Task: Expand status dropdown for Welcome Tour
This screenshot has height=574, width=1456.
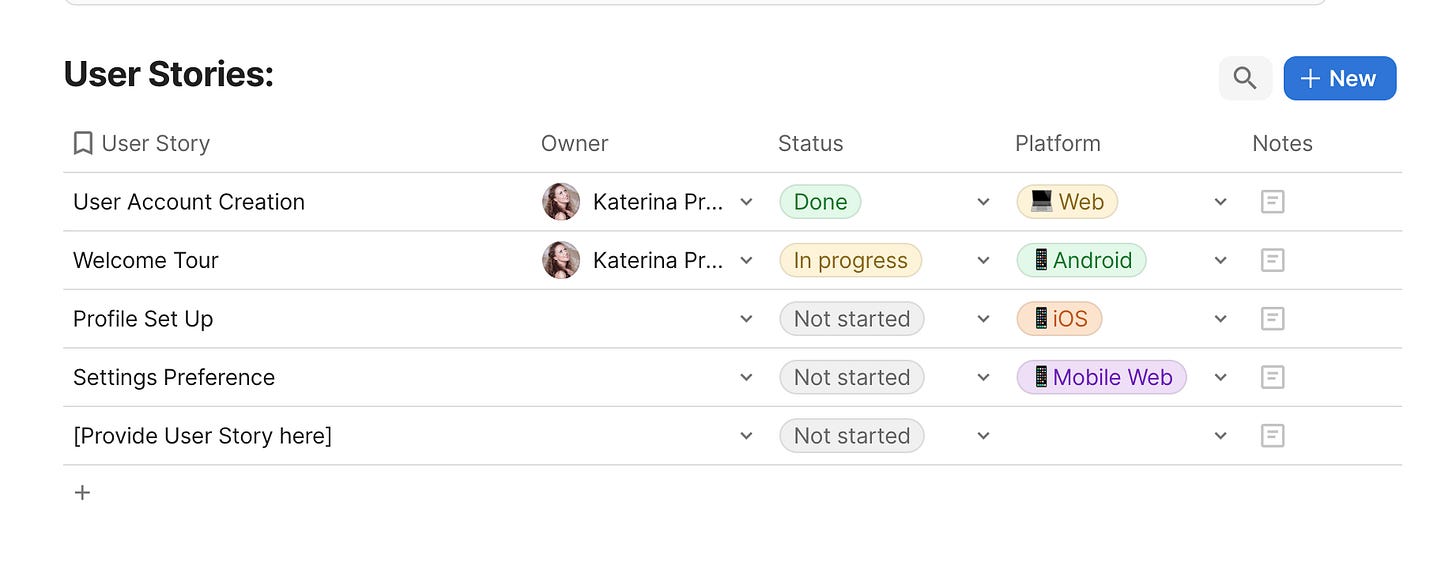Action: 983,260
